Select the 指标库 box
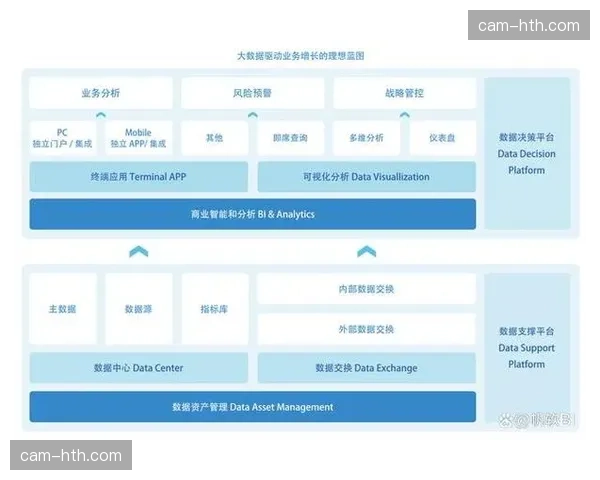 214,309
